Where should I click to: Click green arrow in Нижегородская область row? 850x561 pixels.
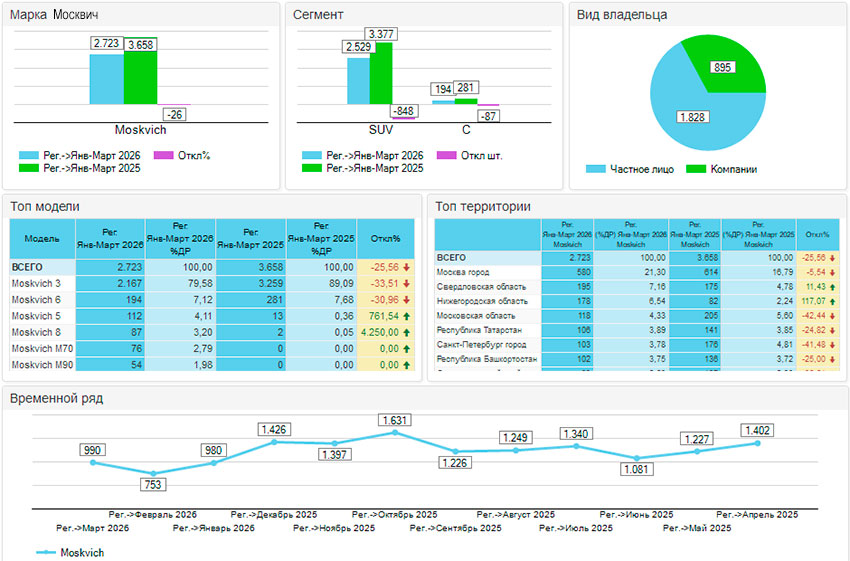coord(833,300)
